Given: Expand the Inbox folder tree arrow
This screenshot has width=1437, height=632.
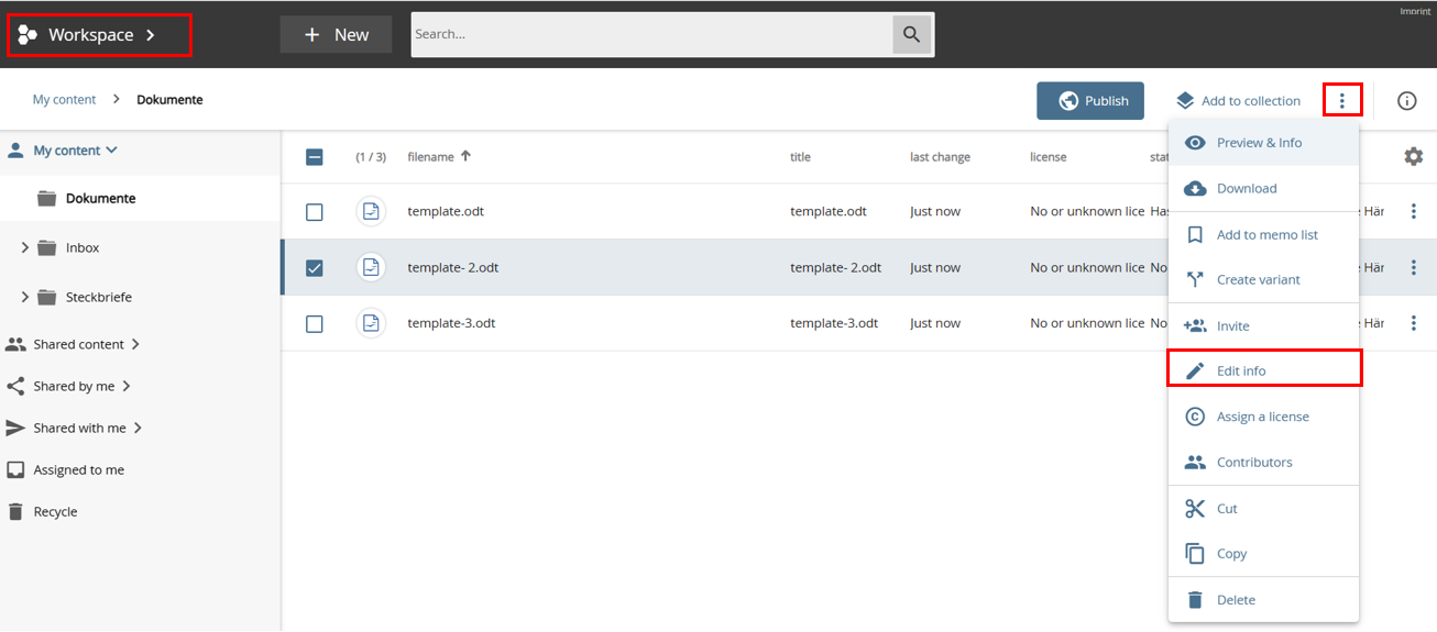Looking at the screenshot, I should 25,248.
